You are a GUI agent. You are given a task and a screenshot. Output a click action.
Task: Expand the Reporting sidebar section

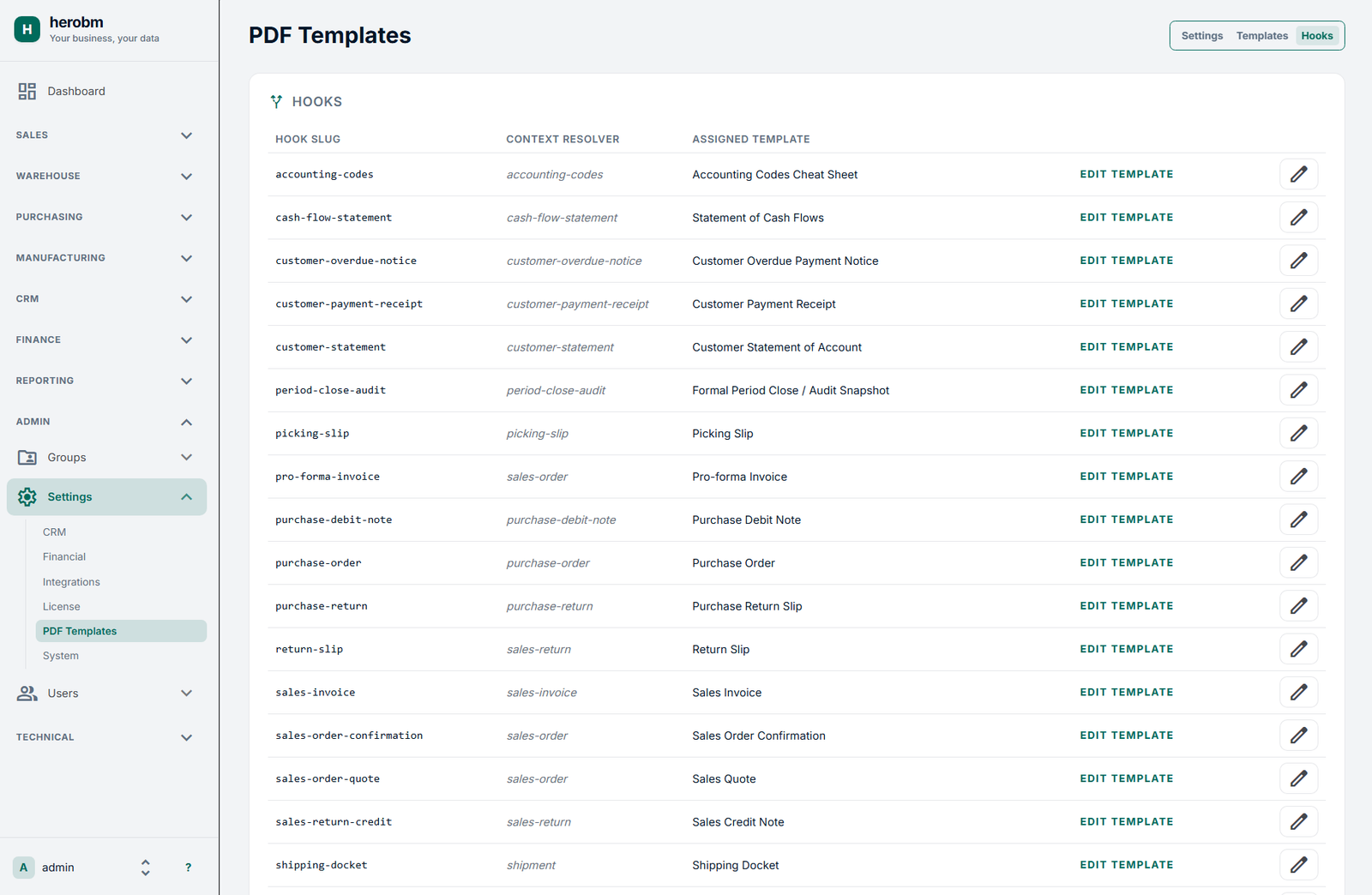pos(186,381)
